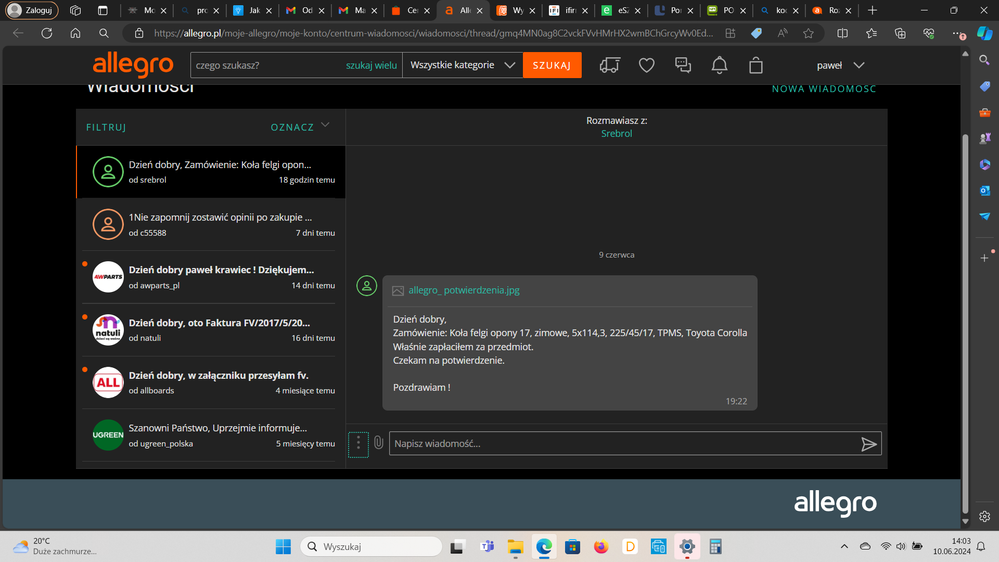The image size is (999, 562).
Task: Go to browser home page icon
Action: coord(75,33)
